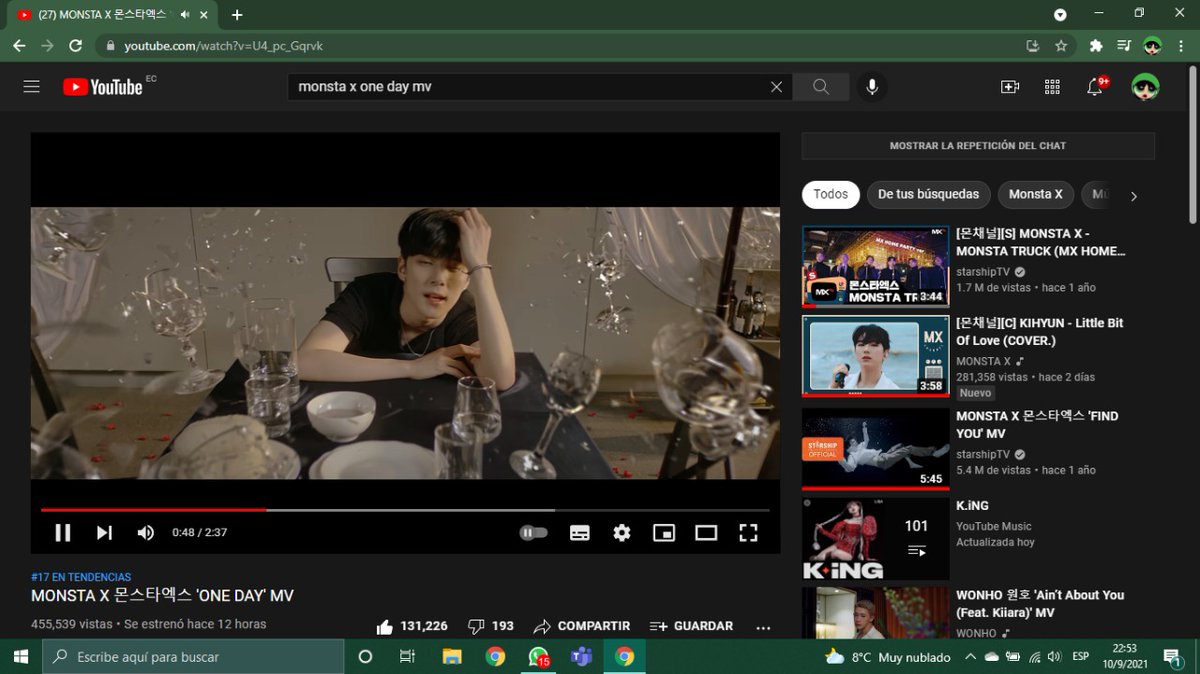
Task: Show more filter chips with arrow
Action: coord(1133,196)
